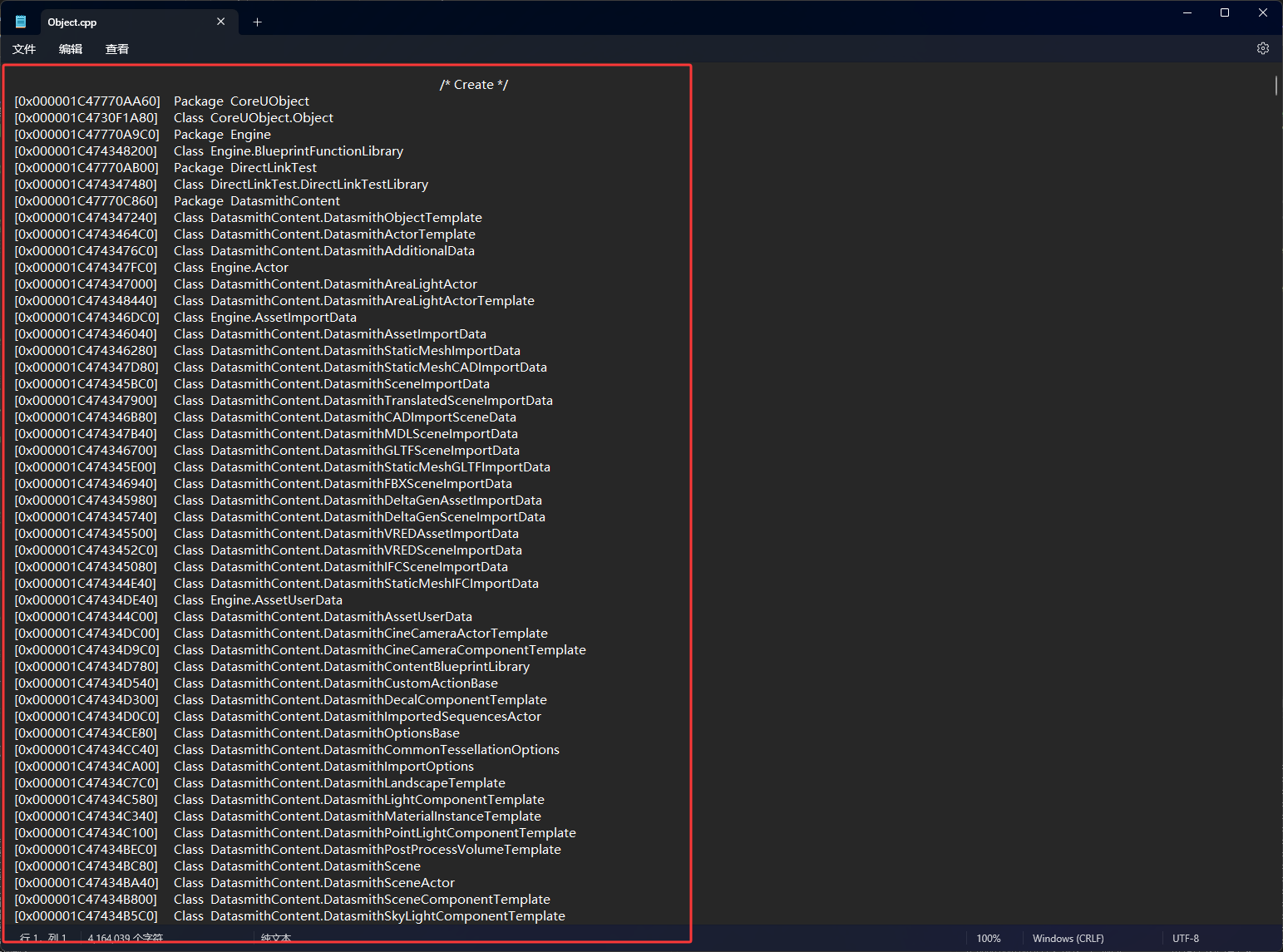1283x952 pixels.
Task: Click the DatasmithOptionsBase line
Action: (x=237, y=733)
